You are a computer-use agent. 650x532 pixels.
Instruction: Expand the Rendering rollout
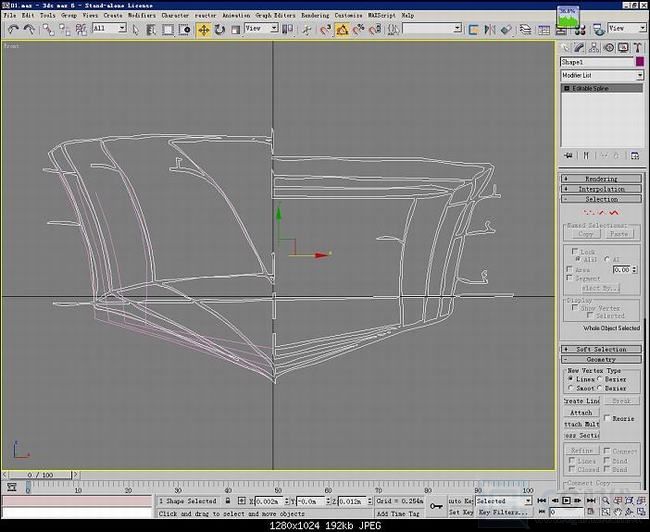601,179
